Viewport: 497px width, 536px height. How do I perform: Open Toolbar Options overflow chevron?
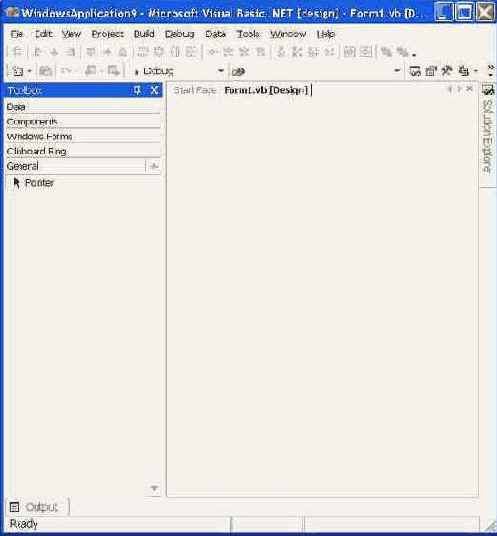491,71
